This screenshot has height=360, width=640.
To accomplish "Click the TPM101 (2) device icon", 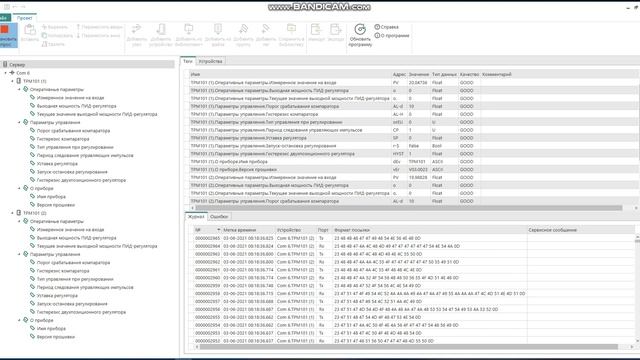I will [x=19, y=213].
